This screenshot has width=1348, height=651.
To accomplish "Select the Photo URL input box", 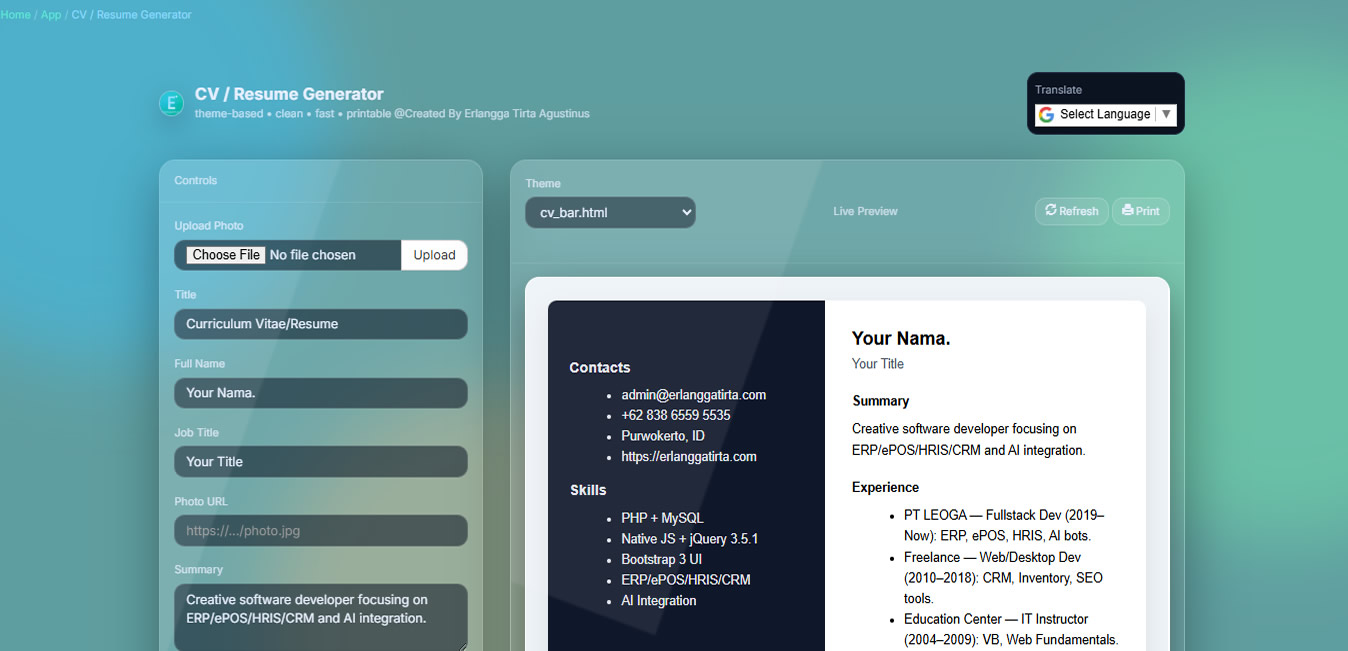I will 320,530.
